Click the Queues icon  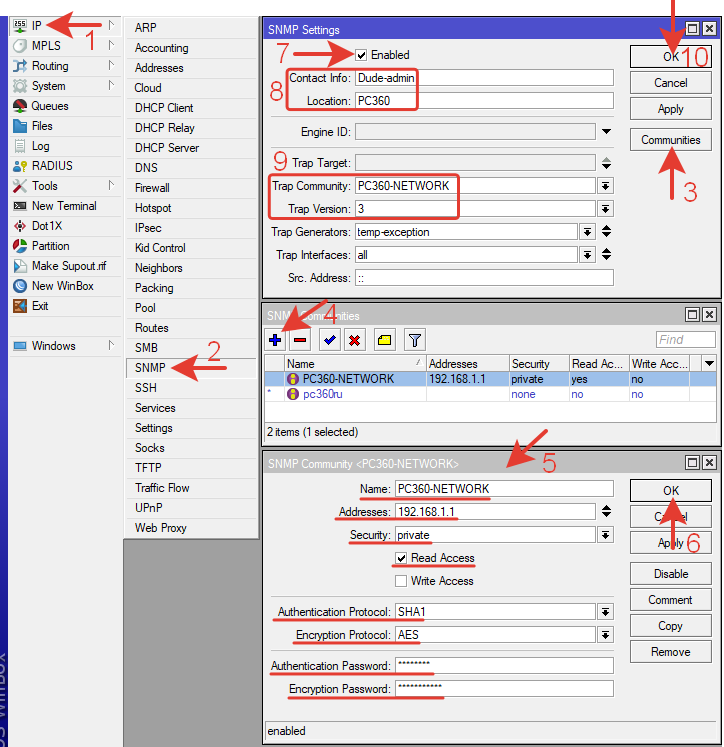coord(20,106)
